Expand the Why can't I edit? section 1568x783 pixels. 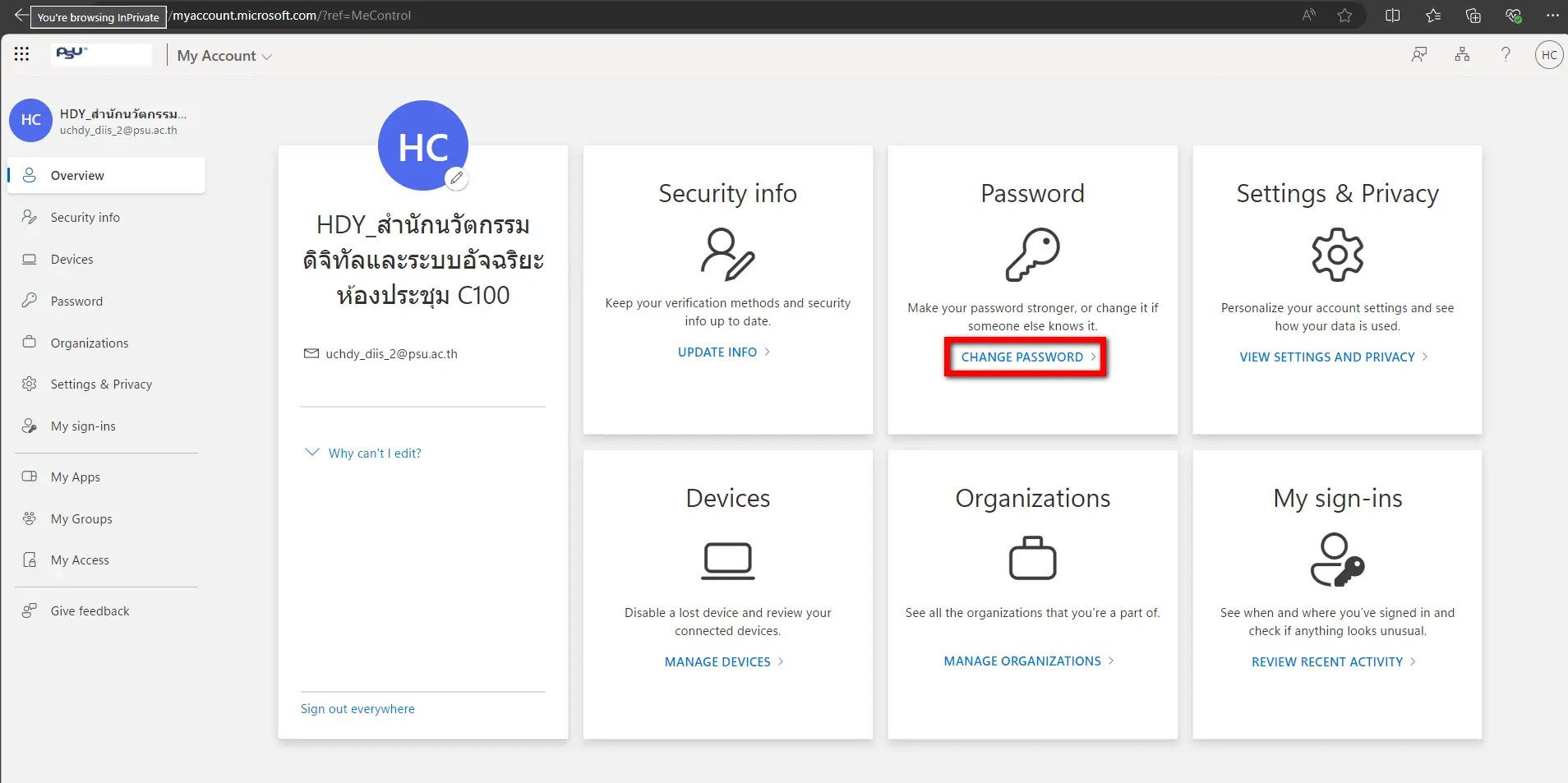(x=363, y=453)
